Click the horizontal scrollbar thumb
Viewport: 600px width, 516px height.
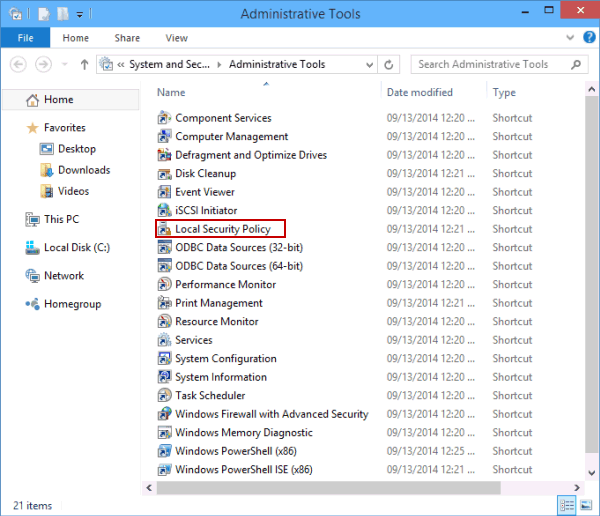point(328,488)
